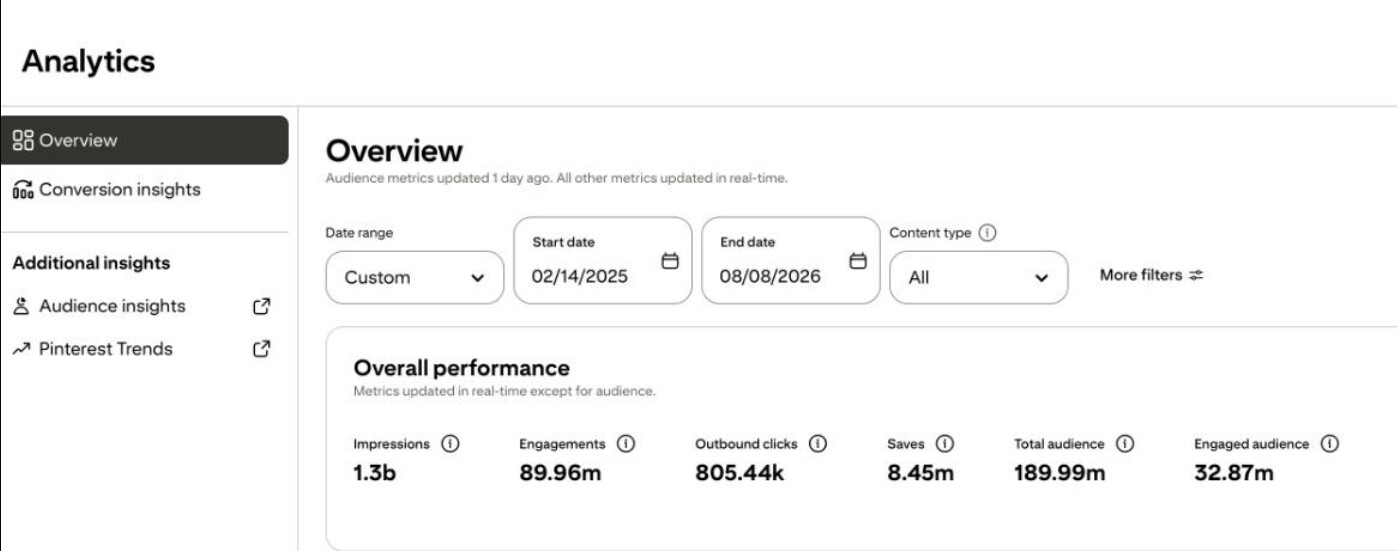Click the Audience insights external link icon
1397x551 pixels.
point(262,307)
